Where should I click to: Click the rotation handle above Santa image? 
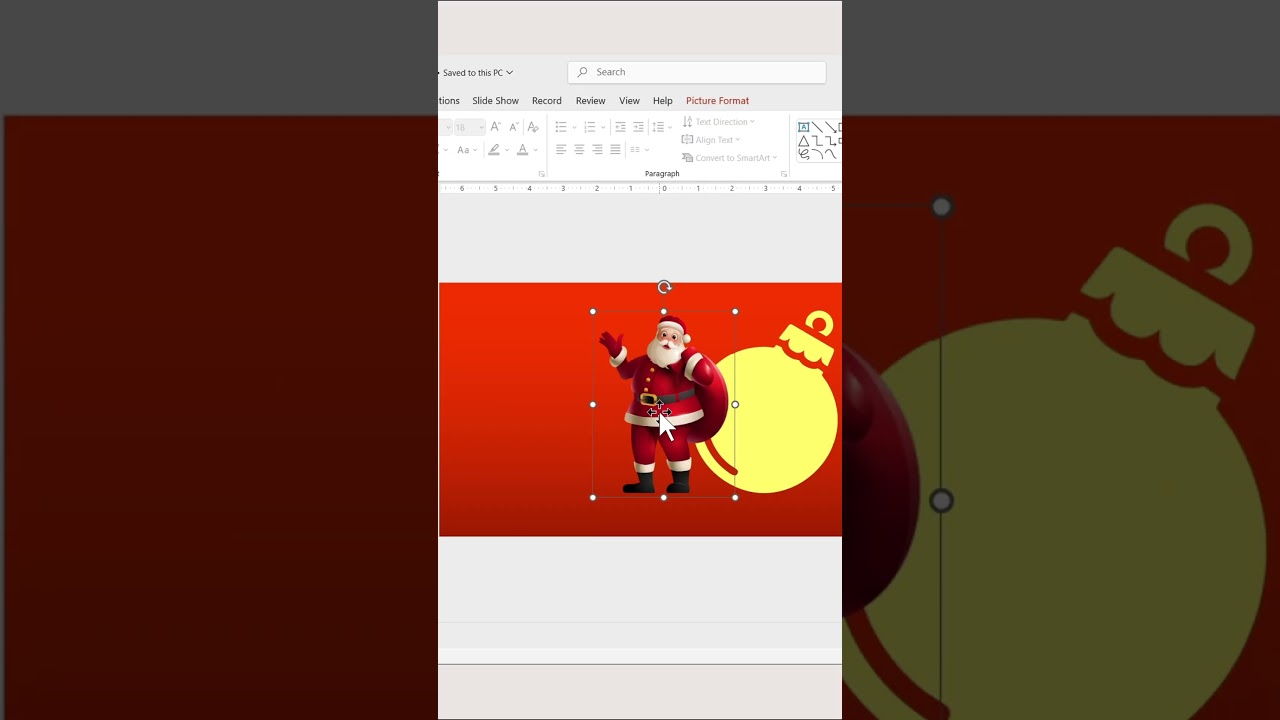[x=664, y=288]
